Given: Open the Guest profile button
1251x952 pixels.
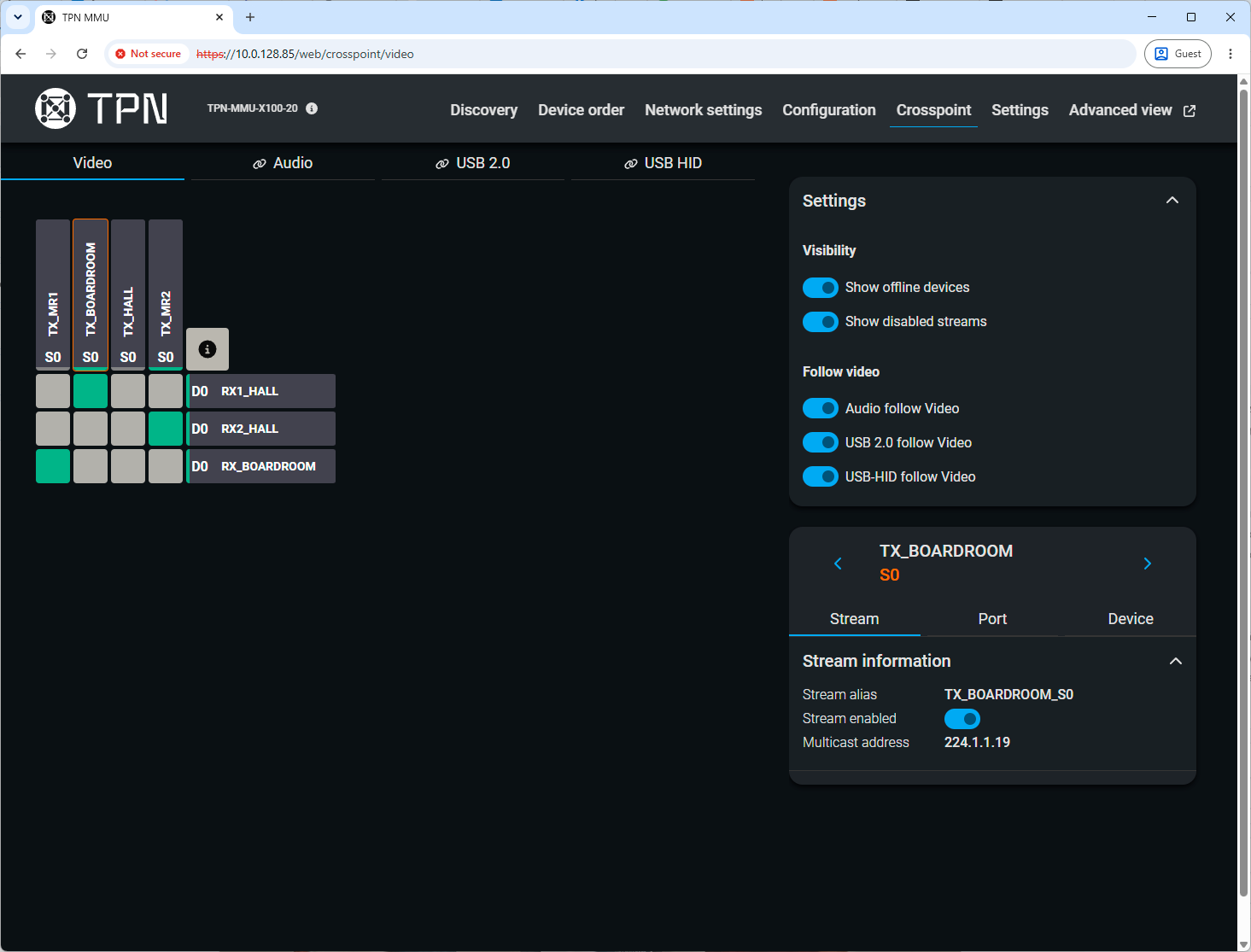Looking at the screenshot, I should 1178,54.
